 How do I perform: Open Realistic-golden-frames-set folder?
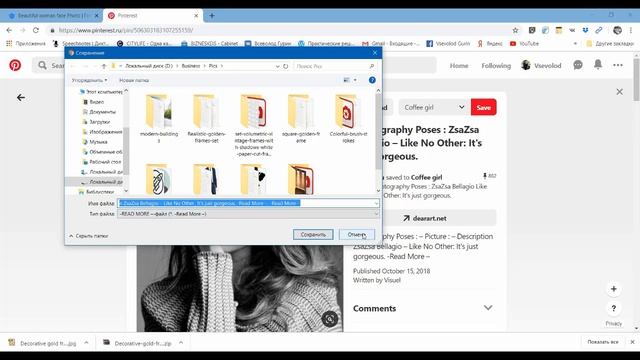coord(206,118)
